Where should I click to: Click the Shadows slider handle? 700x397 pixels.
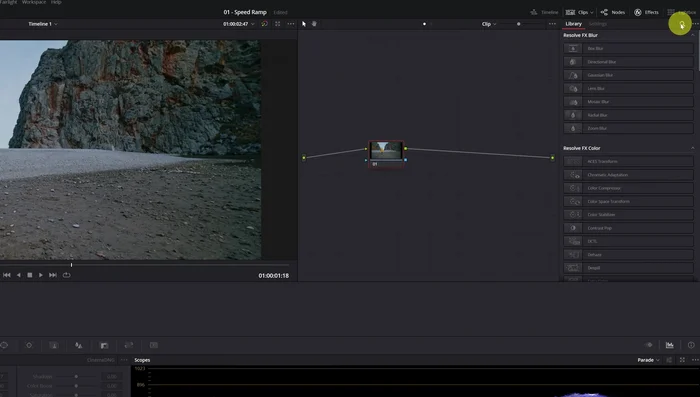[76, 376]
